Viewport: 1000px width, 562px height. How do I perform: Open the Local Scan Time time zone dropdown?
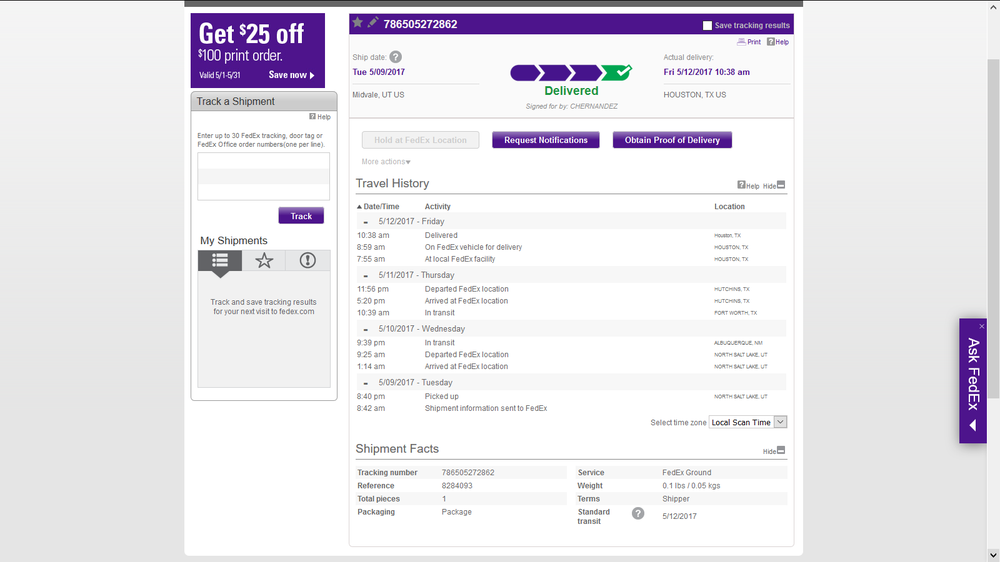click(x=748, y=423)
